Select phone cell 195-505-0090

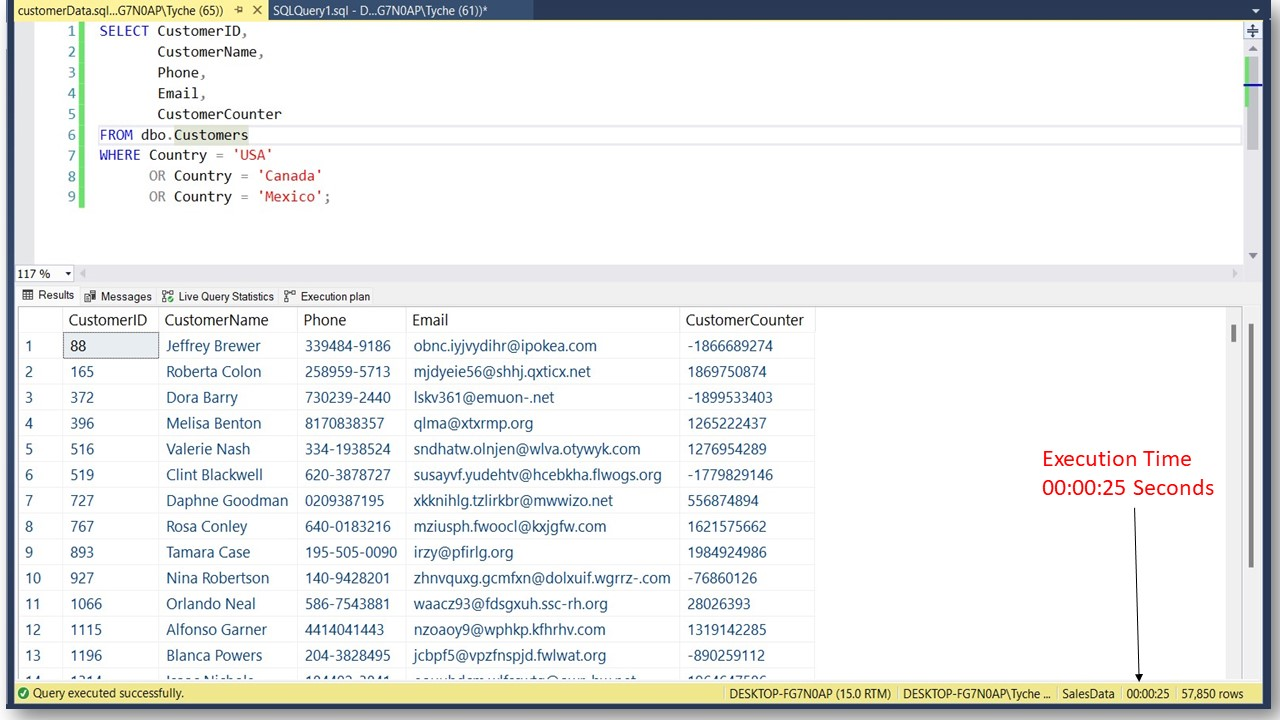(x=351, y=553)
